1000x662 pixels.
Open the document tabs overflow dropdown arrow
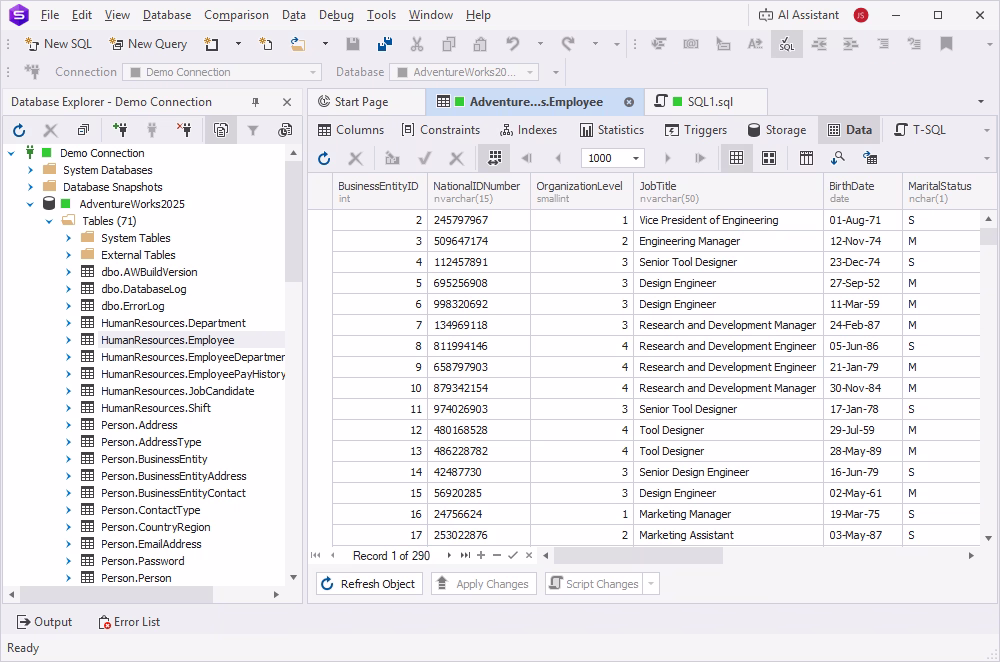(x=981, y=102)
